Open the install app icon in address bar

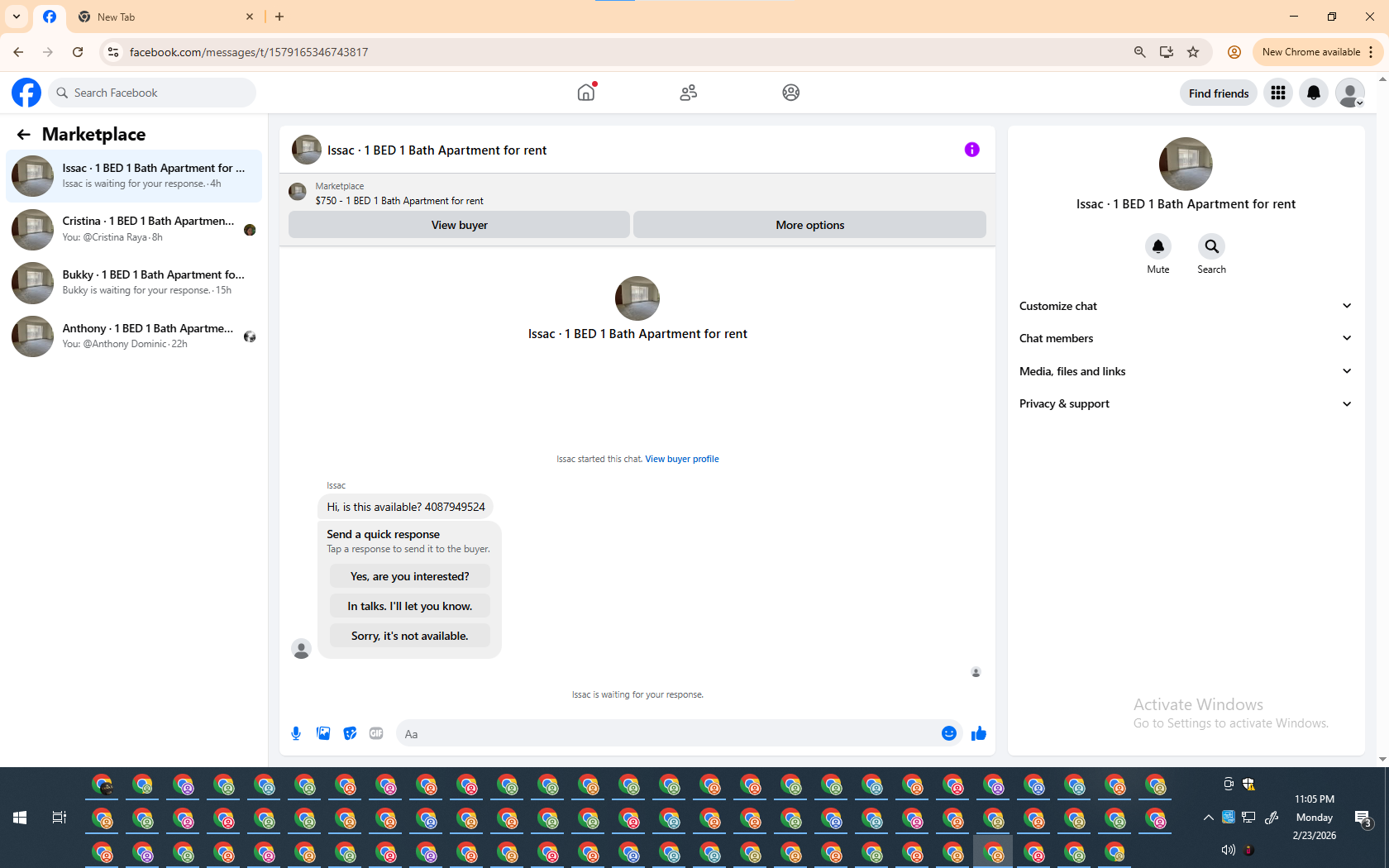pyautogui.click(x=1167, y=52)
